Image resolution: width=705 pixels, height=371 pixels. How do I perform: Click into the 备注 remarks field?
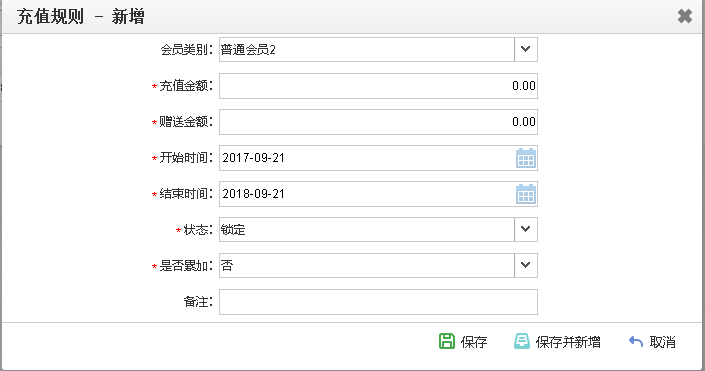(378, 302)
